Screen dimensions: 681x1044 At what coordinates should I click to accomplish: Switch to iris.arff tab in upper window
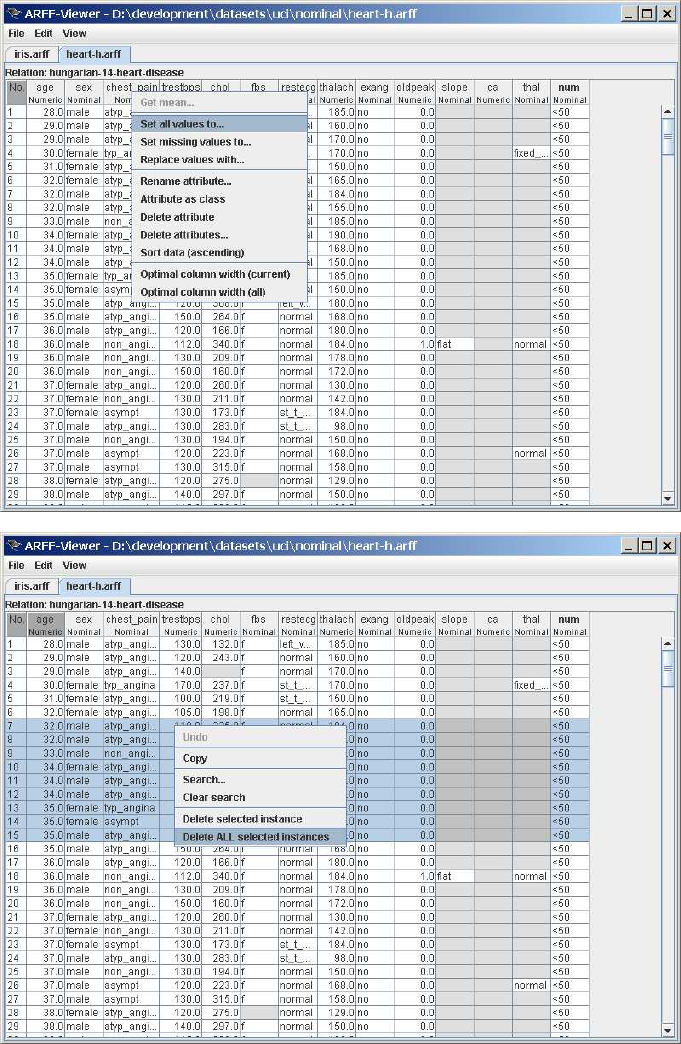click(x=32, y=55)
